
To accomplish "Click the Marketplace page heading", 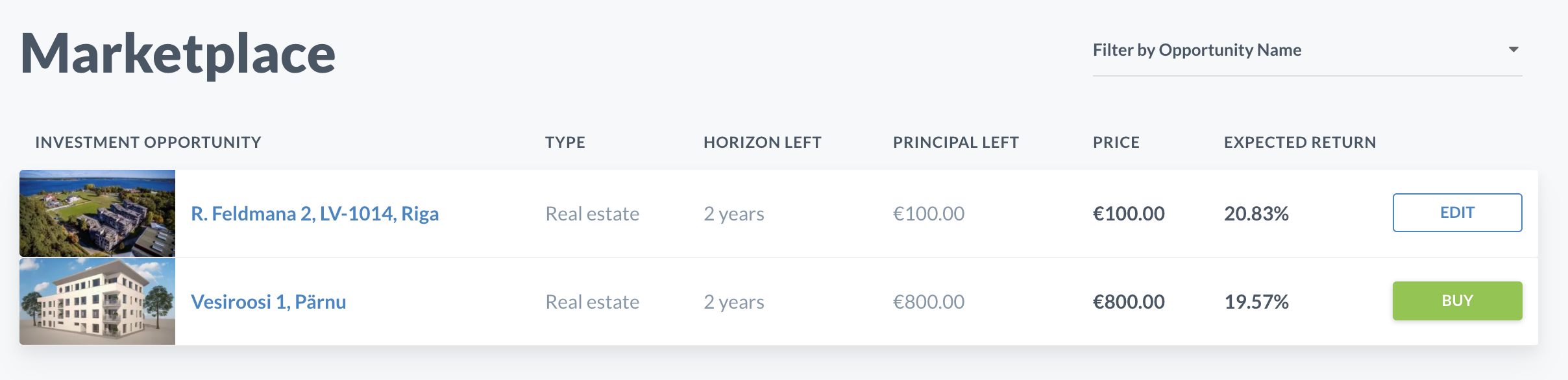I will (x=178, y=54).
